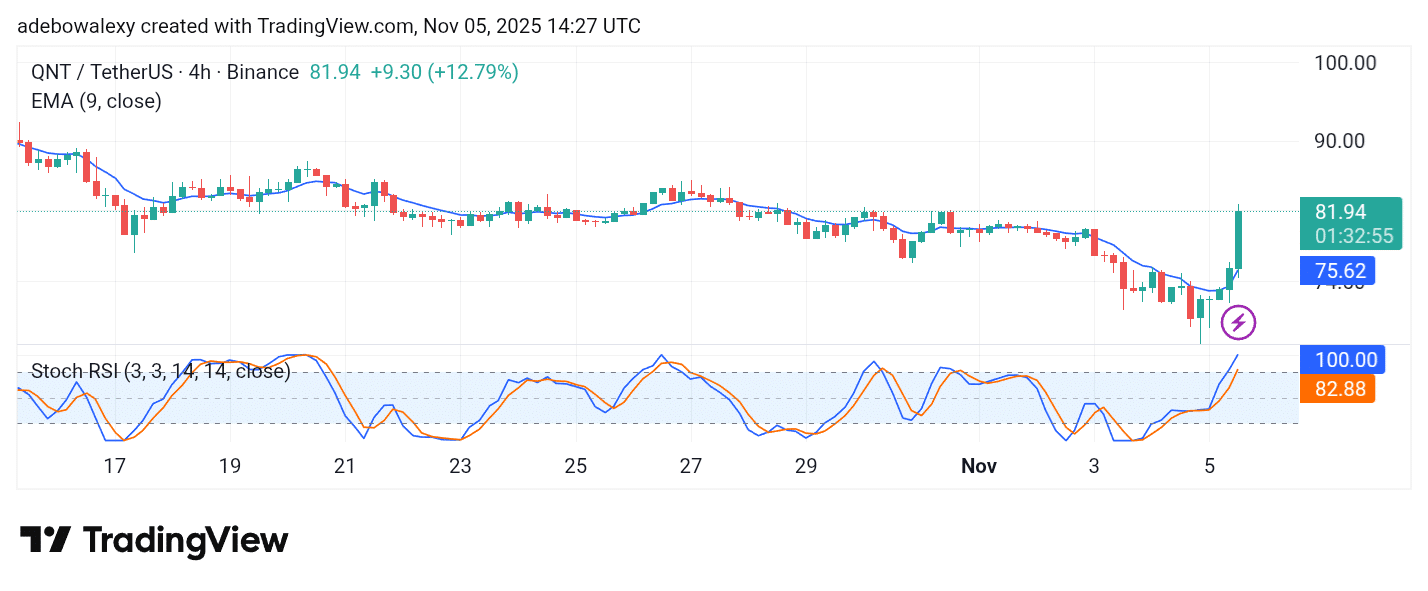
Task: Click the 90.00 mark on price scale
Action: click(x=1339, y=141)
